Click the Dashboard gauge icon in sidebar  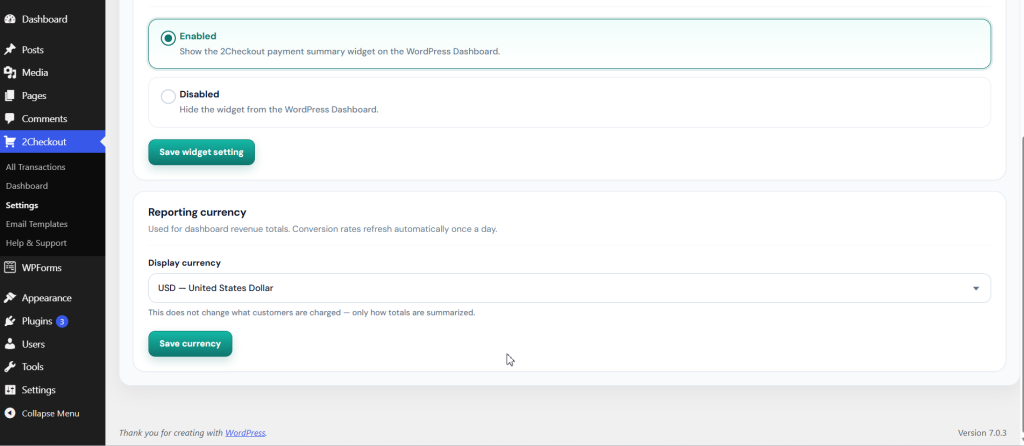10,20
